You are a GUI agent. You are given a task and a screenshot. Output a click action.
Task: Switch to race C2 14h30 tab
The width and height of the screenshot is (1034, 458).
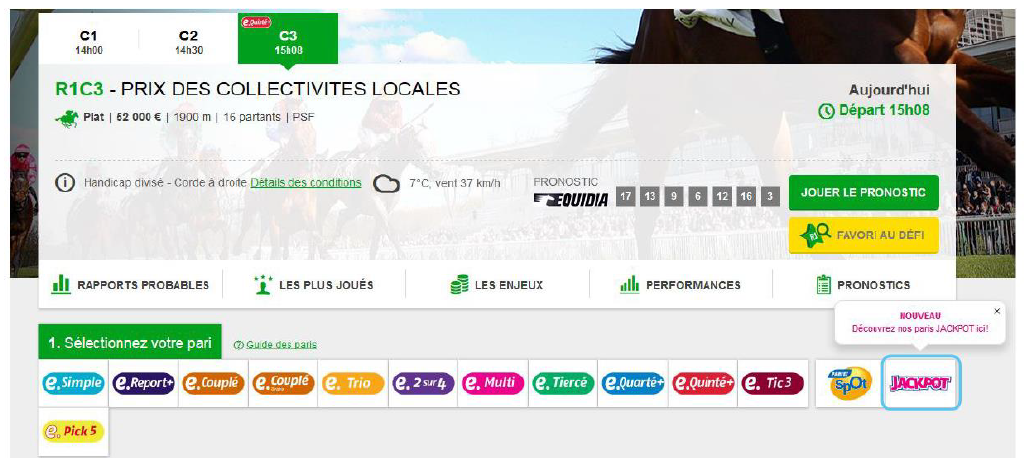coord(188,42)
